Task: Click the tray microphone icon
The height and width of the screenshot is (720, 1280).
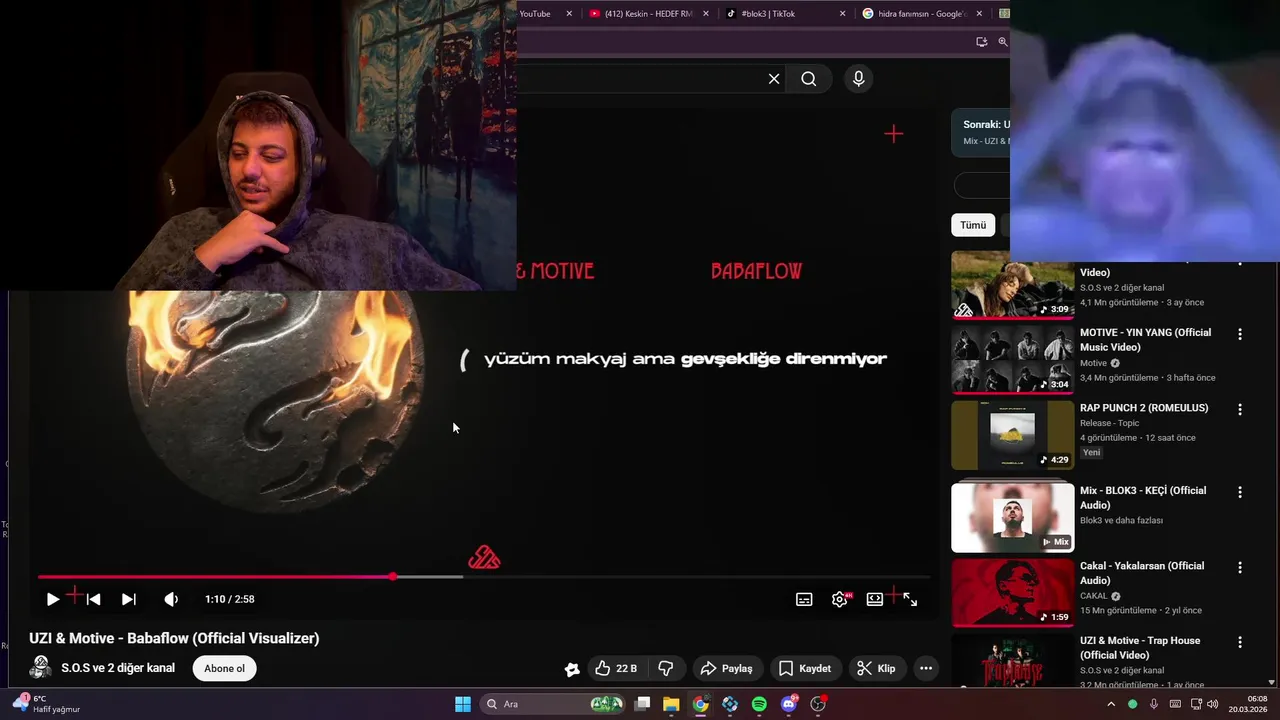Action: point(1154,704)
